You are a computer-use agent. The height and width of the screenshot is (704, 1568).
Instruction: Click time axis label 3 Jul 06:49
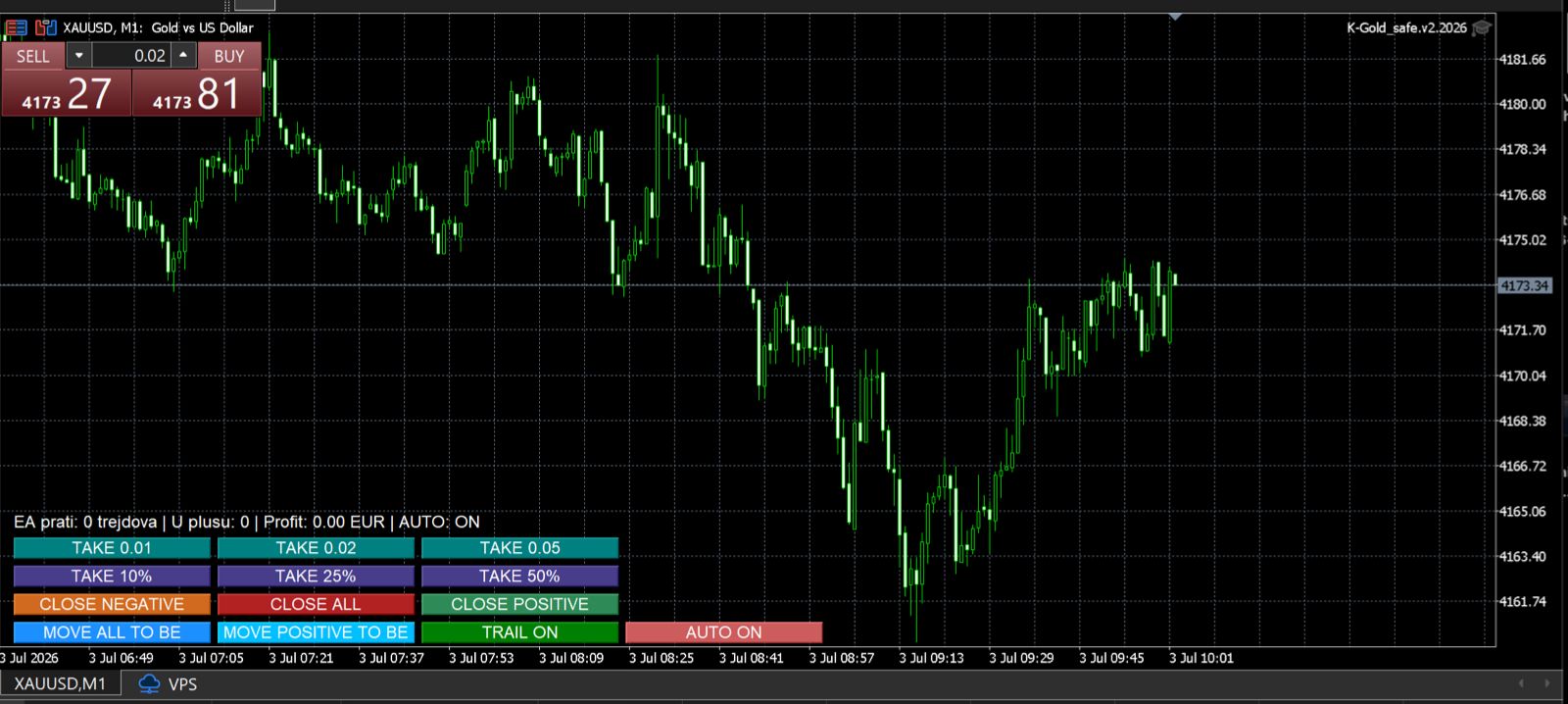[121, 658]
